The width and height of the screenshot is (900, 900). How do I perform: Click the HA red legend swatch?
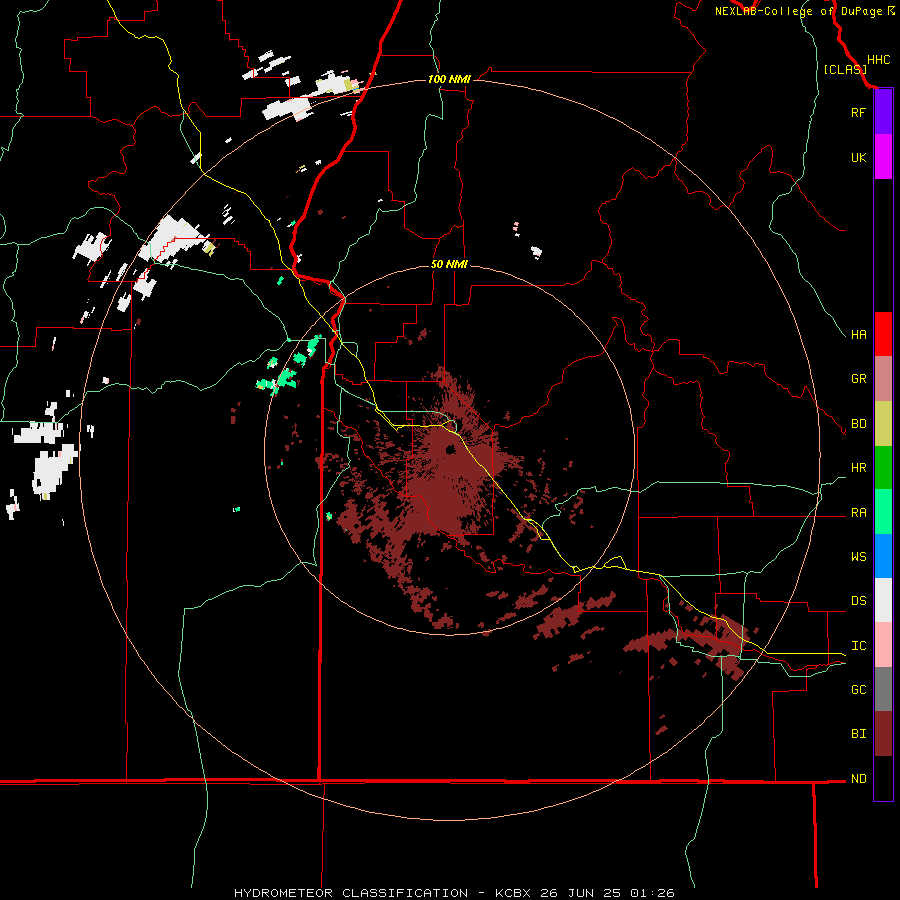pyautogui.click(x=883, y=334)
